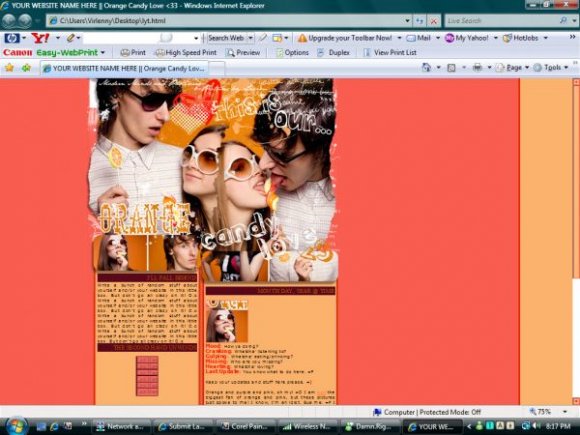The height and width of the screenshot is (435, 580).
Task: Click High Speed Print
Action: (186, 53)
